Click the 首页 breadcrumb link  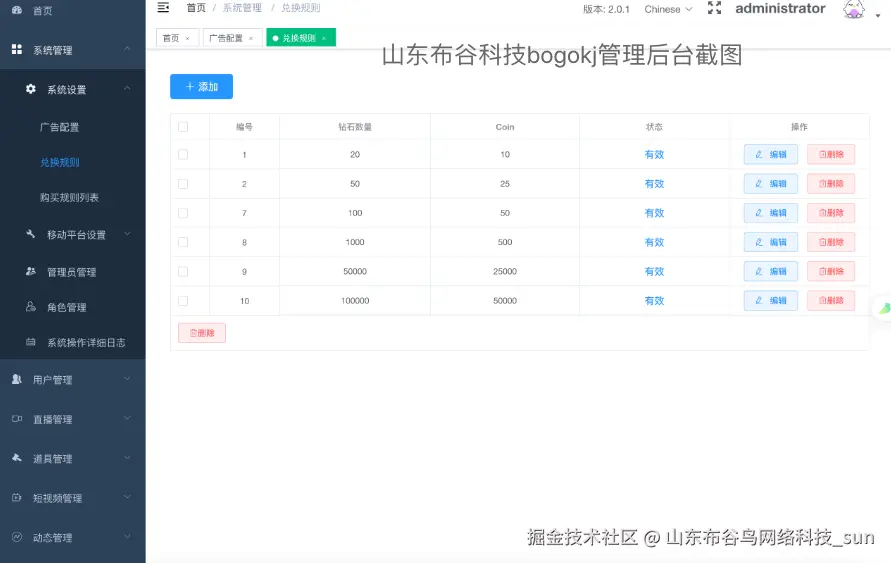[x=196, y=7]
